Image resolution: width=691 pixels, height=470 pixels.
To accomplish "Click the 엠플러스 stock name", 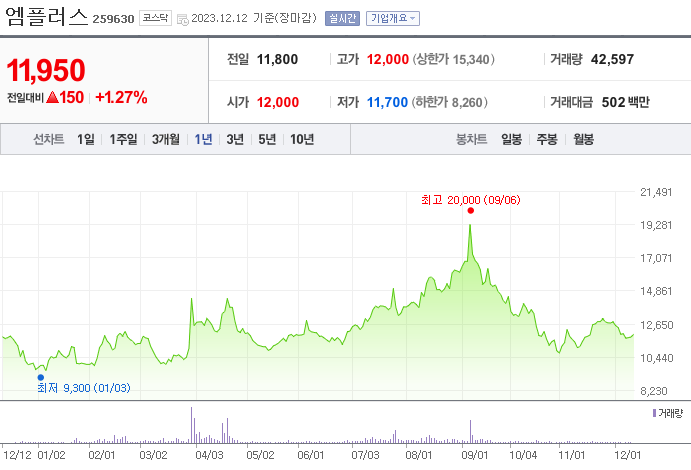I will coord(47,17).
